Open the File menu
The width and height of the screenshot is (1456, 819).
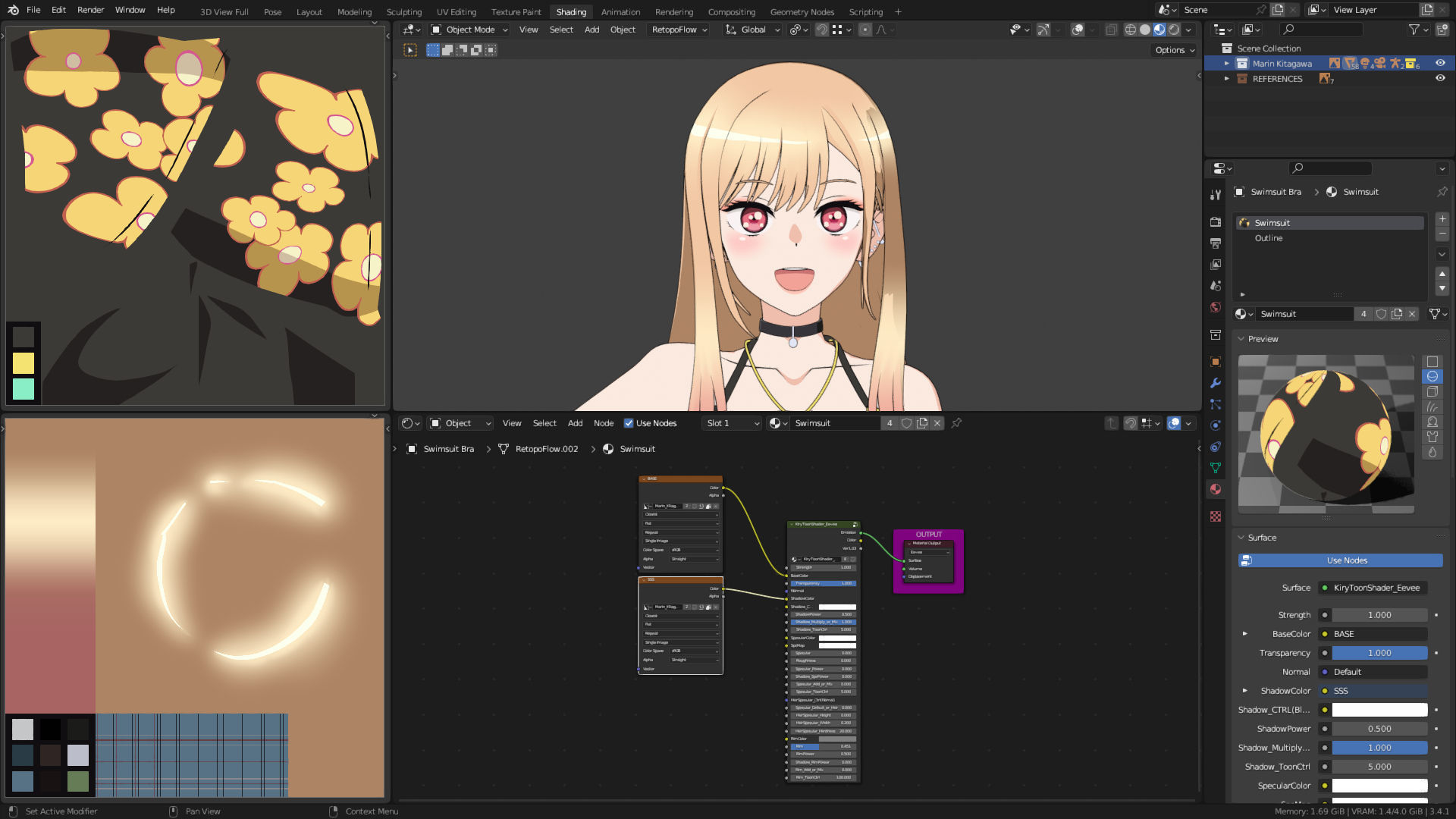[33, 10]
